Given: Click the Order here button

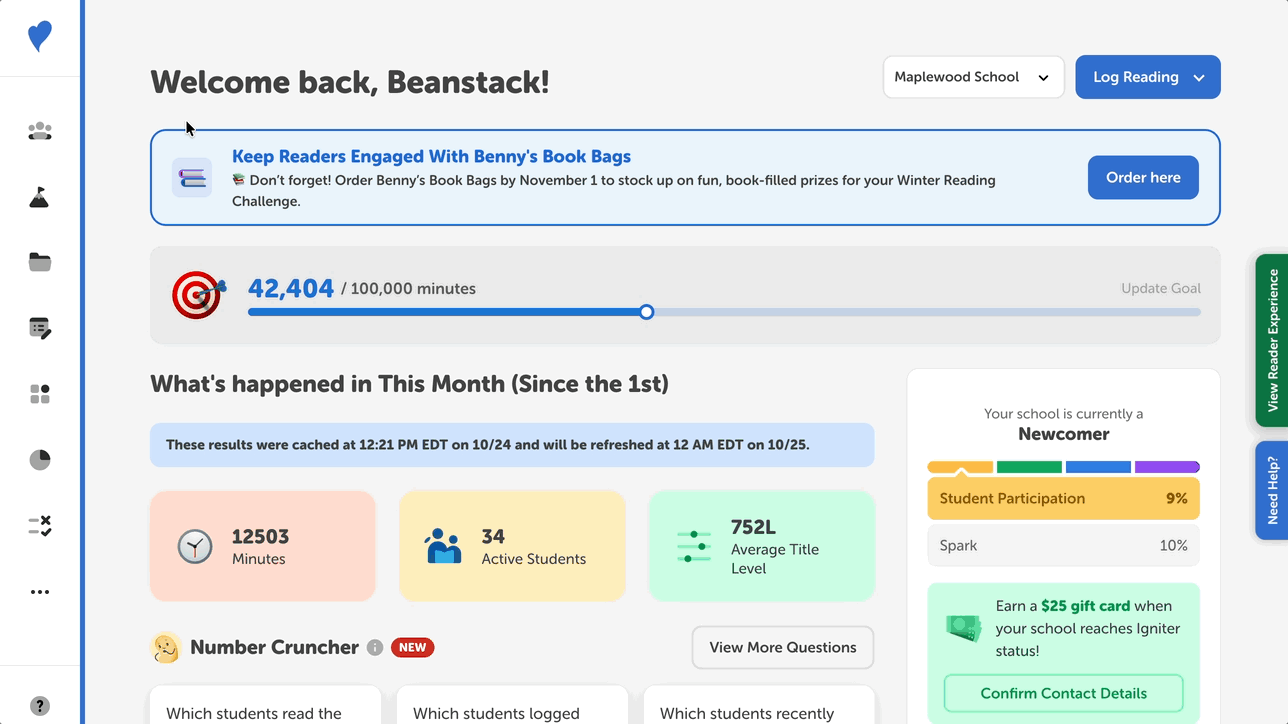Looking at the screenshot, I should pyautogui.click(x=1142, y=178).
